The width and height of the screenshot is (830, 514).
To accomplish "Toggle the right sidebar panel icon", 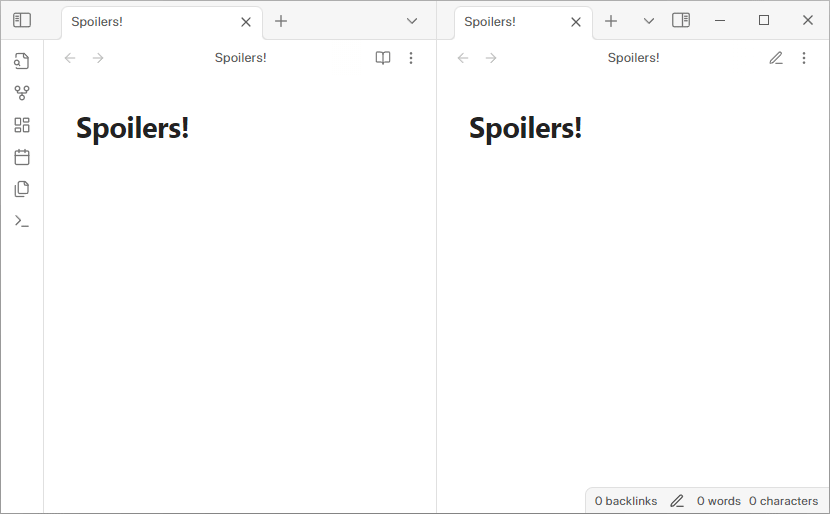I will 681,20.
